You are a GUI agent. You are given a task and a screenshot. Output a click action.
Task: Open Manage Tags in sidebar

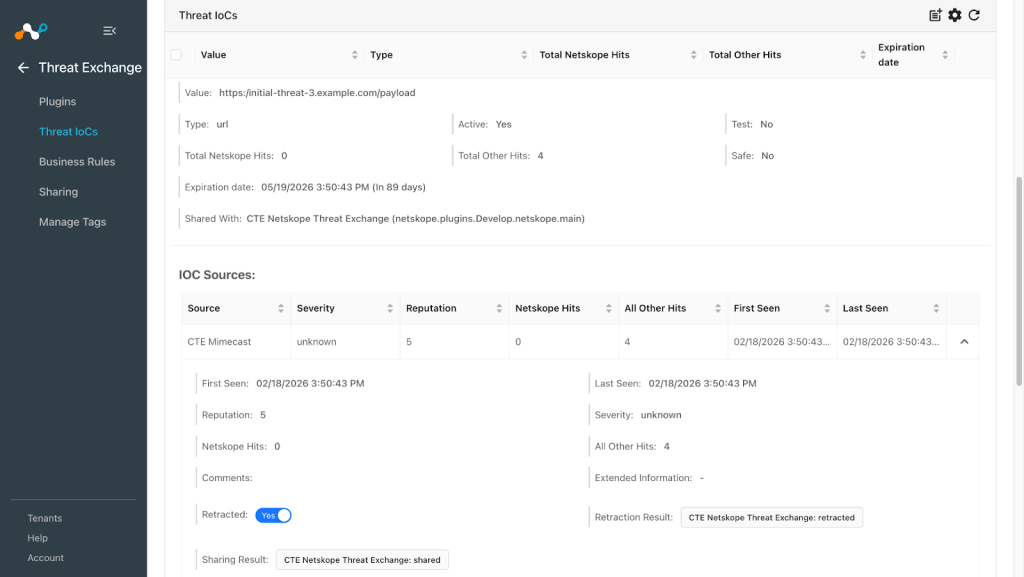point(72,221)
